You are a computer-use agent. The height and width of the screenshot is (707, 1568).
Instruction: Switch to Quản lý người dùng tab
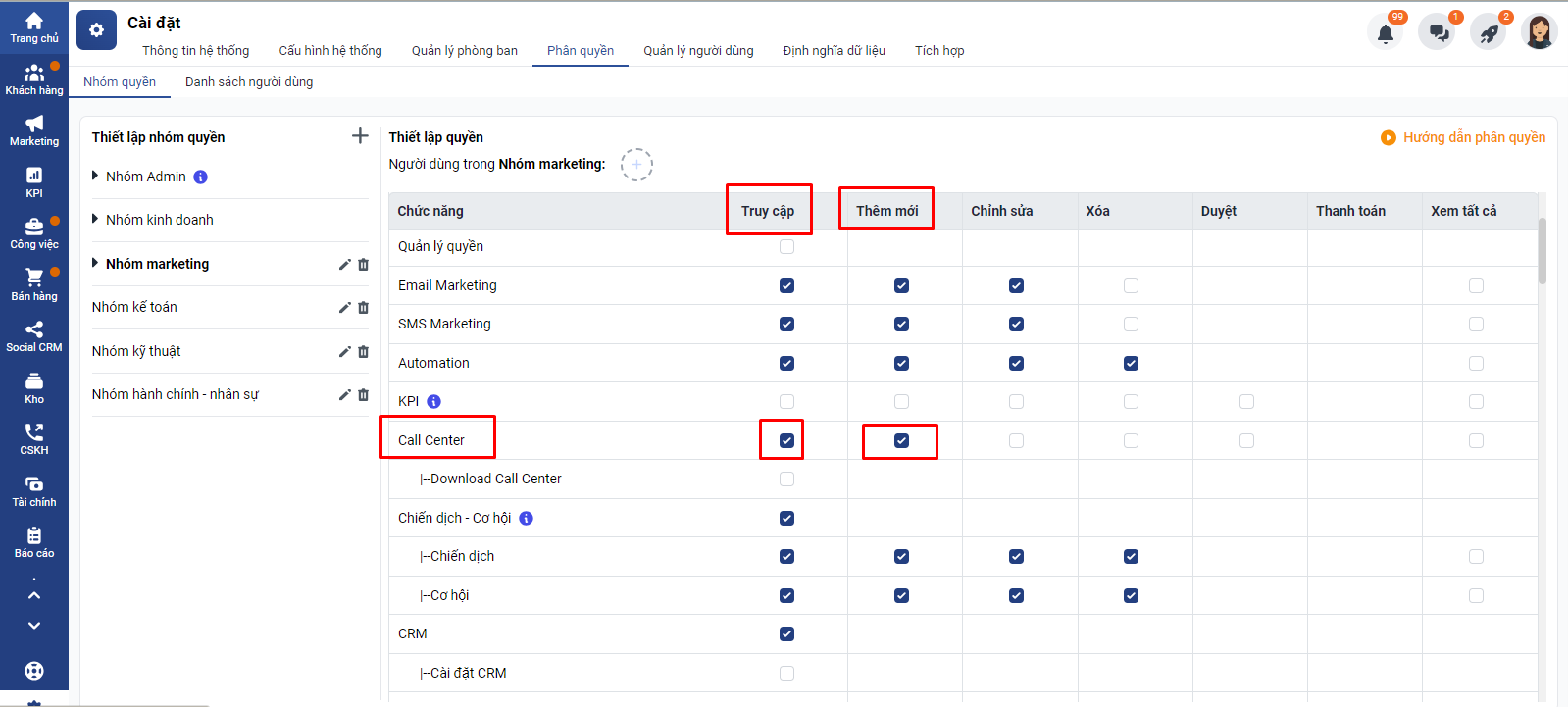pos(698,51)
